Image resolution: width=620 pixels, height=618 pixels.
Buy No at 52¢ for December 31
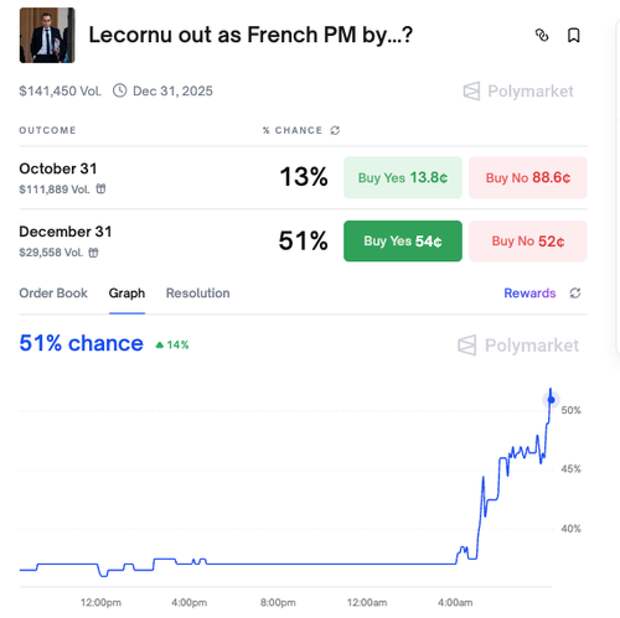528,241
